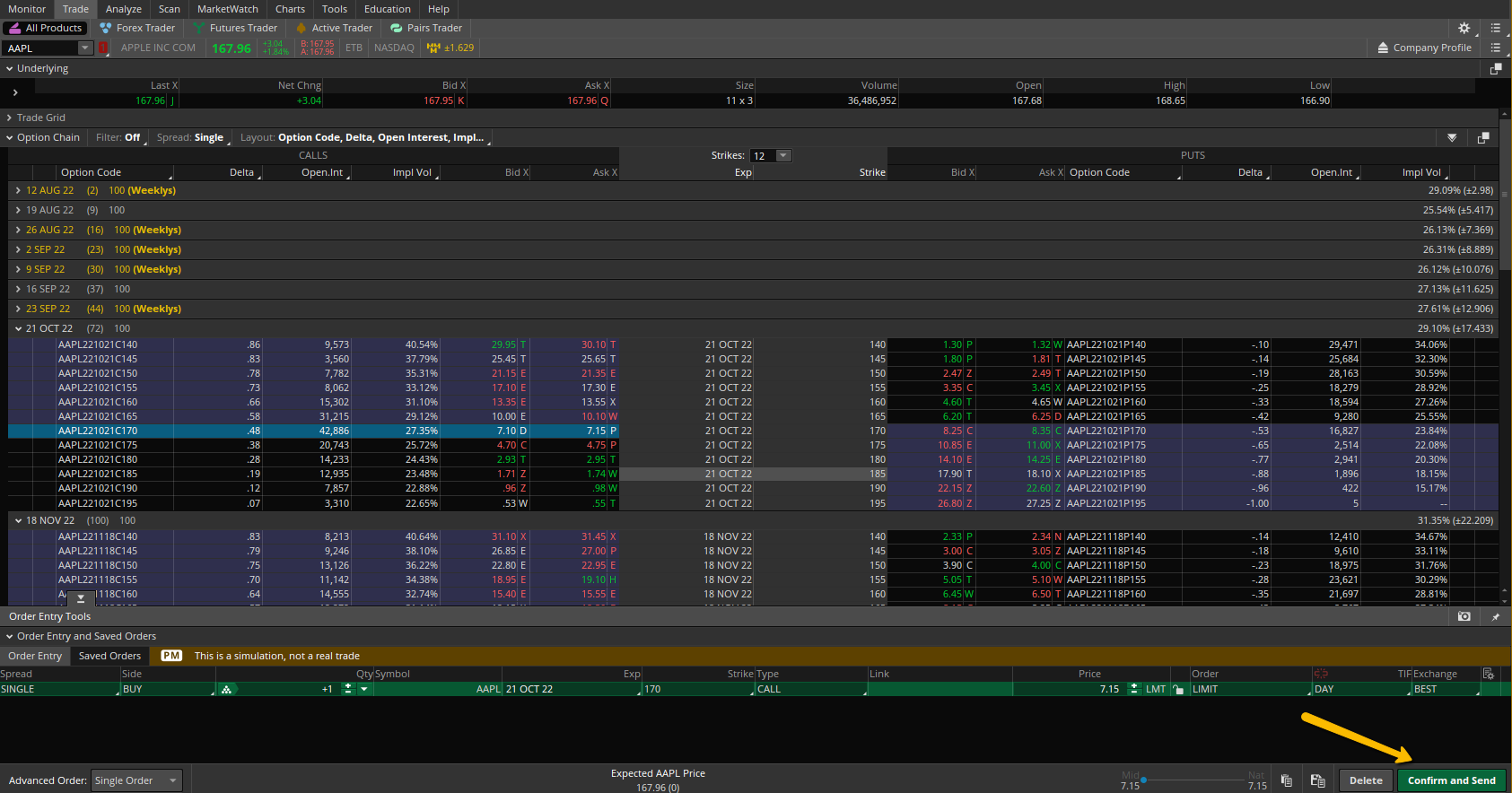
Task: Toggle the price lock icon beside LMT
Action: [1177, 689]
